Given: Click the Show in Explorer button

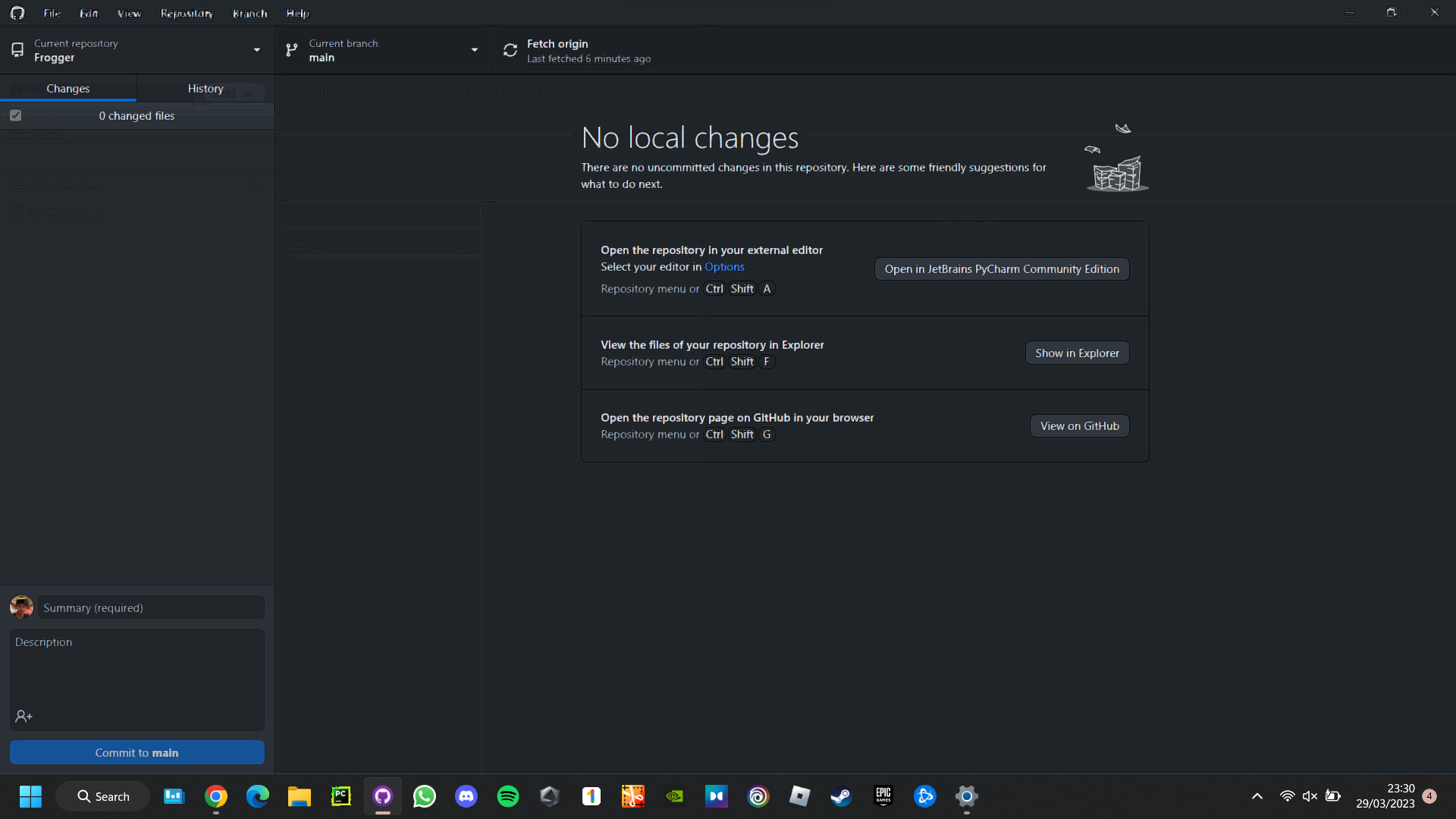Looking at the screenshot, I should pyautogui.click(x=1076, y=353).
